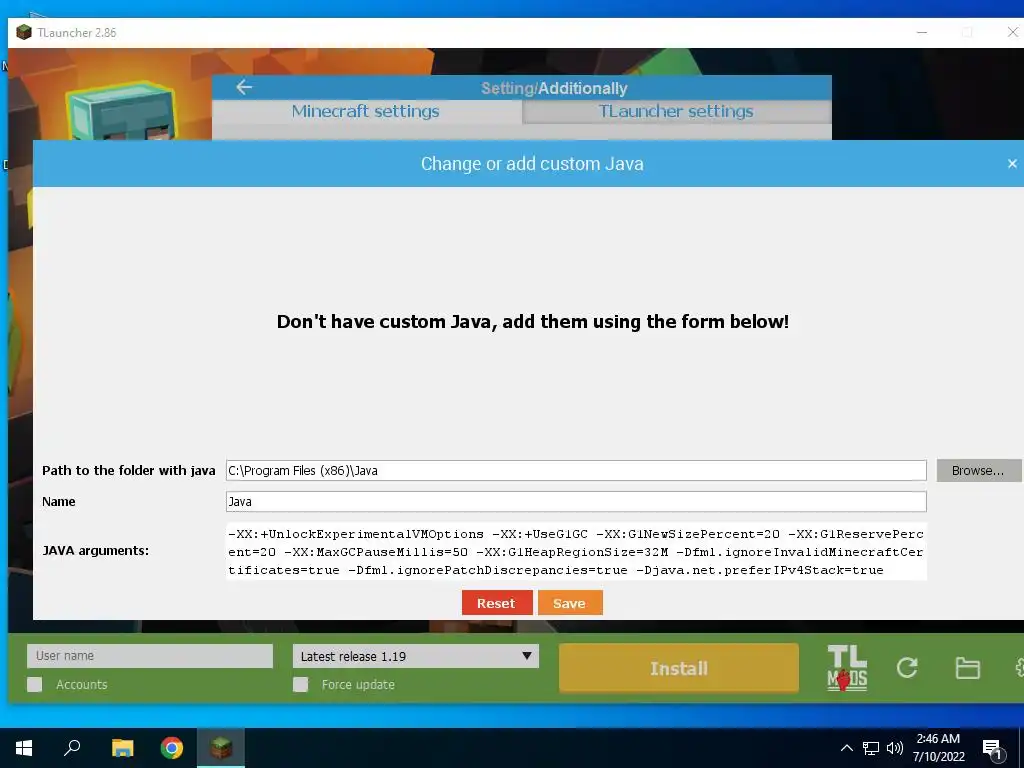The width and height of the screenshot is (1024, 768).
Task: Open the TL Mods icon
Action: coord(847,668)
